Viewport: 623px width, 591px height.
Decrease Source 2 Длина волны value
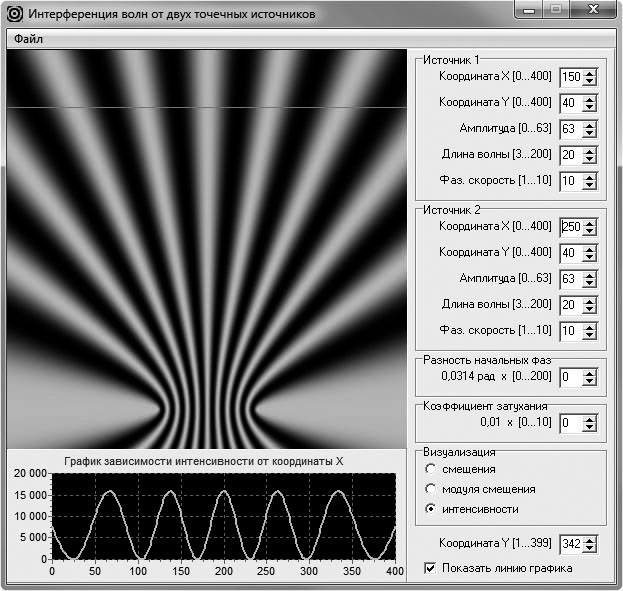pos(590,310)
